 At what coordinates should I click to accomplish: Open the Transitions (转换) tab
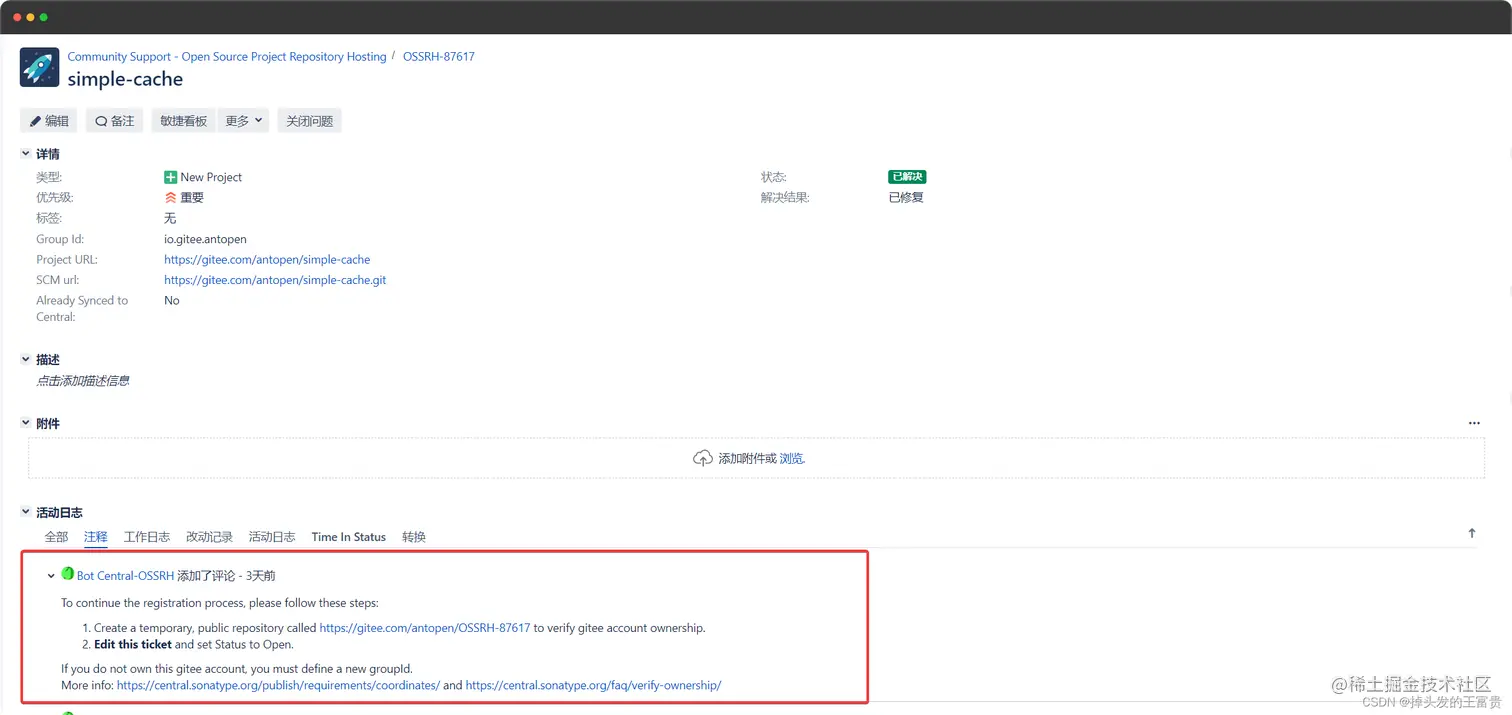[x=414, y=537]
